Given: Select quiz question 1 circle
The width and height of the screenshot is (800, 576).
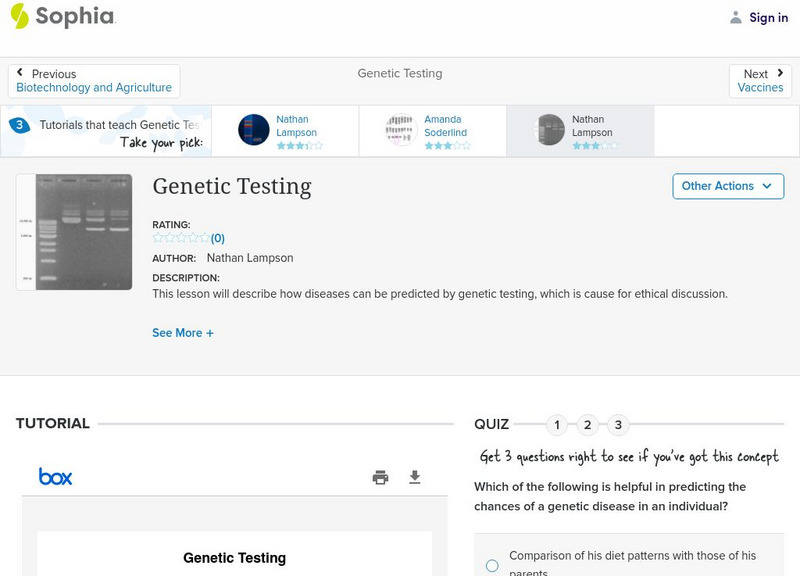Looking at the screenshot, I should click(x=557, y=425).
